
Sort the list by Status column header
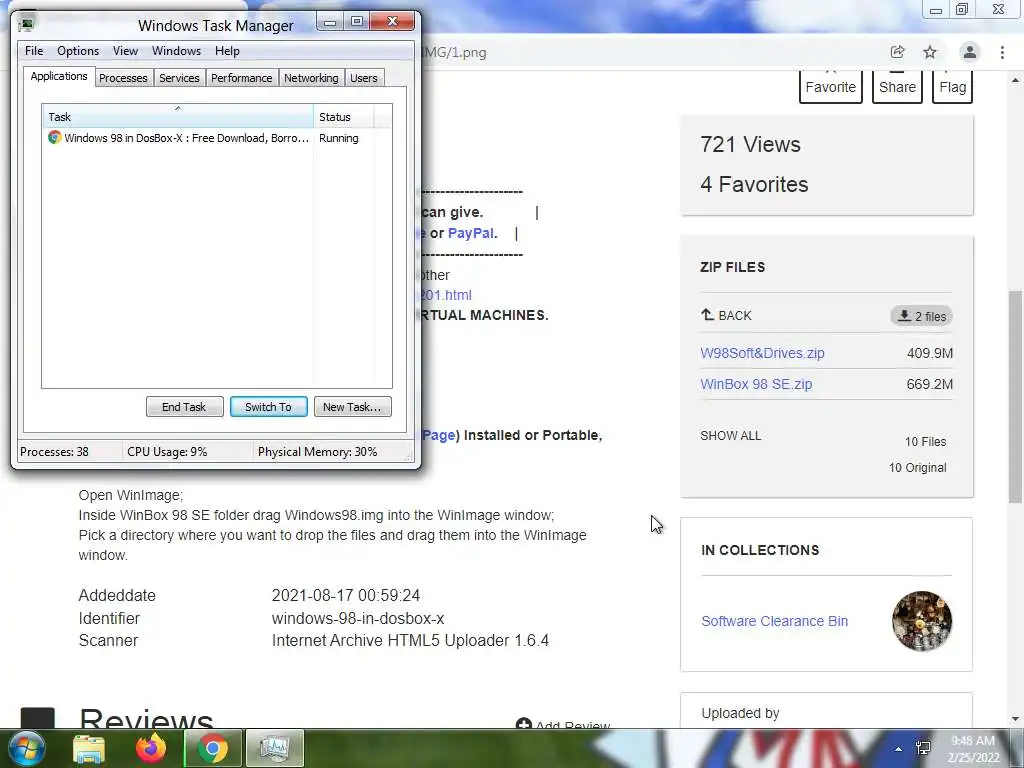click(343, 117)
